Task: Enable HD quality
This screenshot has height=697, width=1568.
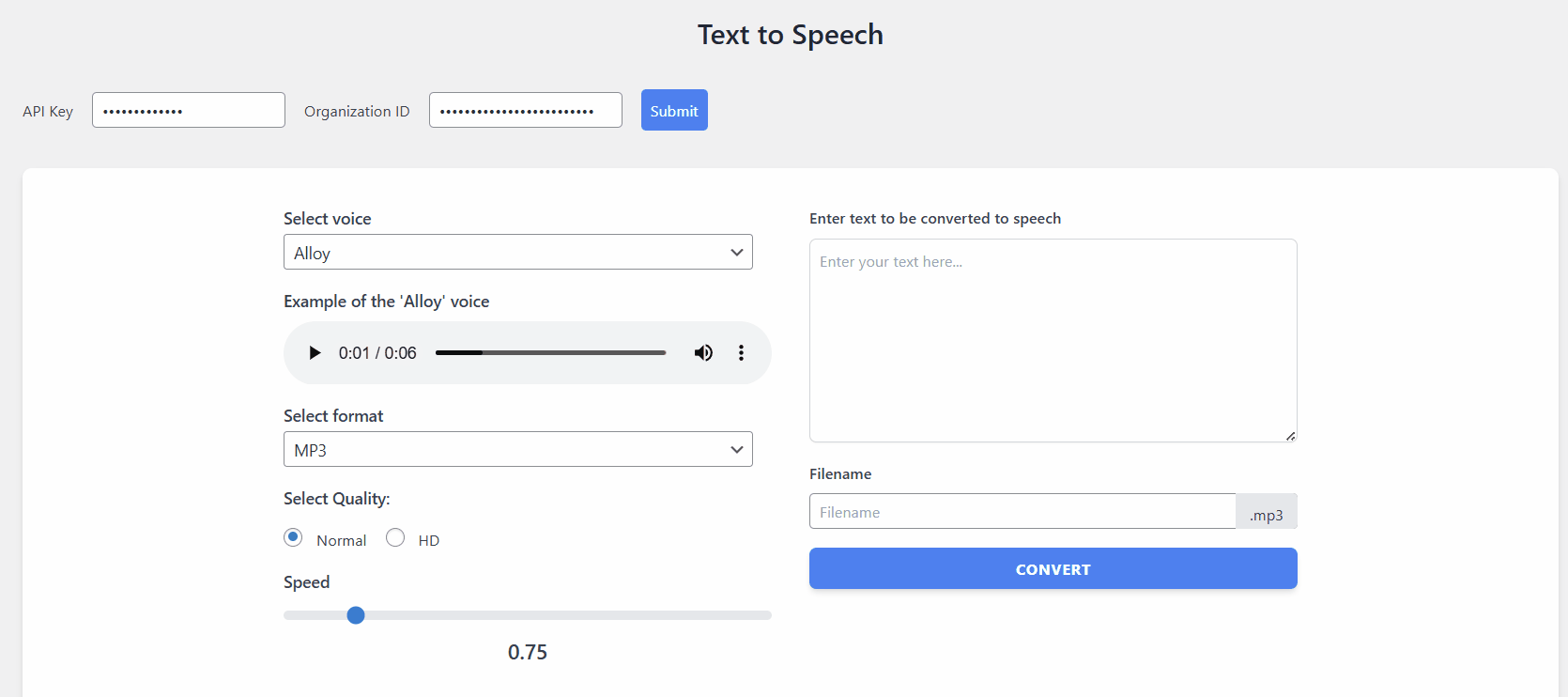Action: [395, 536]
